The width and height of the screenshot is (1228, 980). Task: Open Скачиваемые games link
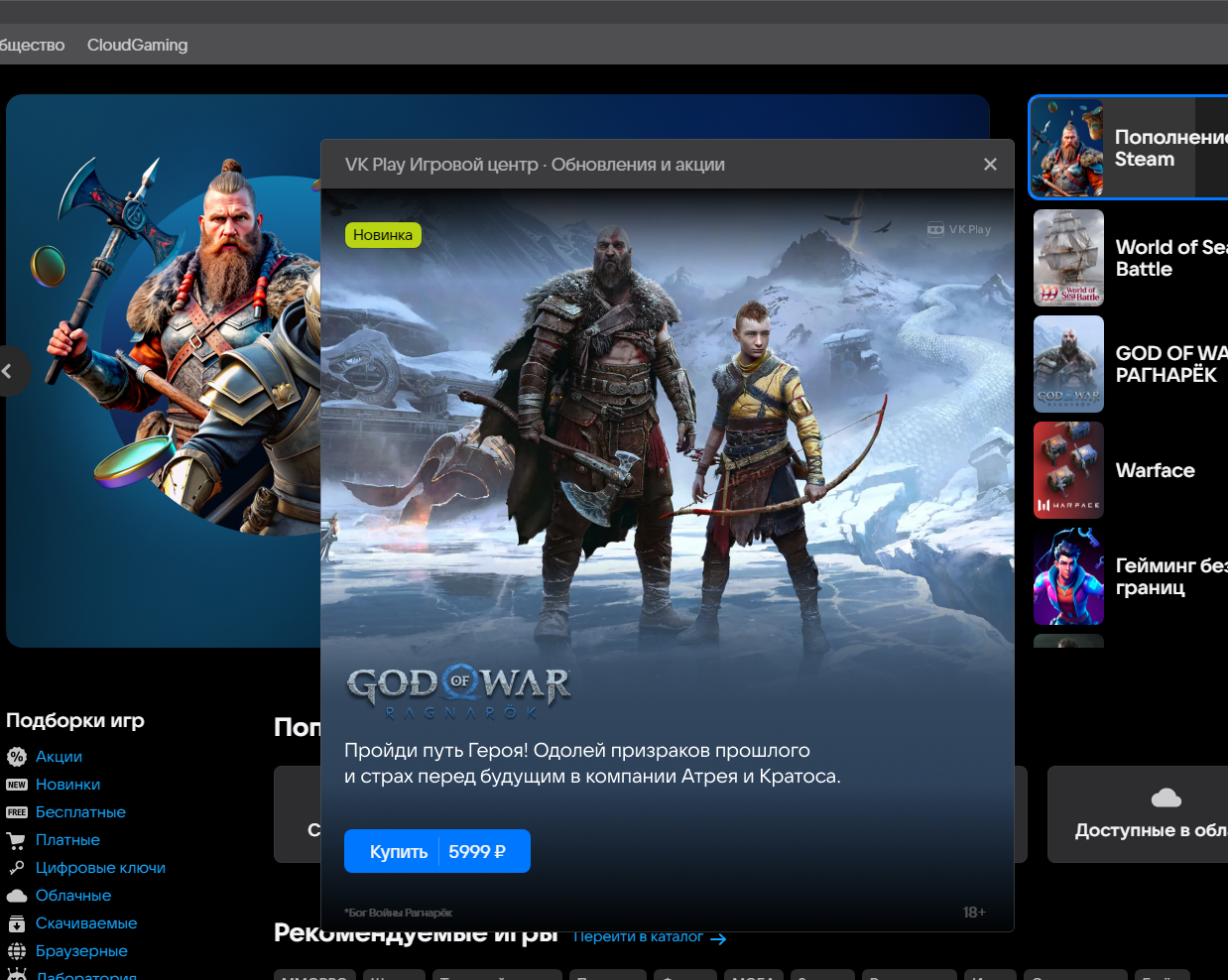click(86, 922)
